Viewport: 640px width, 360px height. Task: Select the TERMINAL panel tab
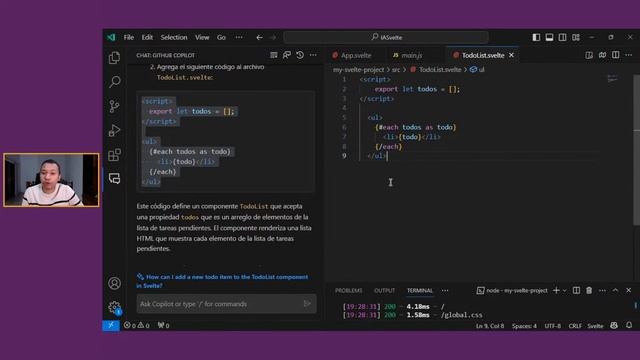click(x=420, y=291)
